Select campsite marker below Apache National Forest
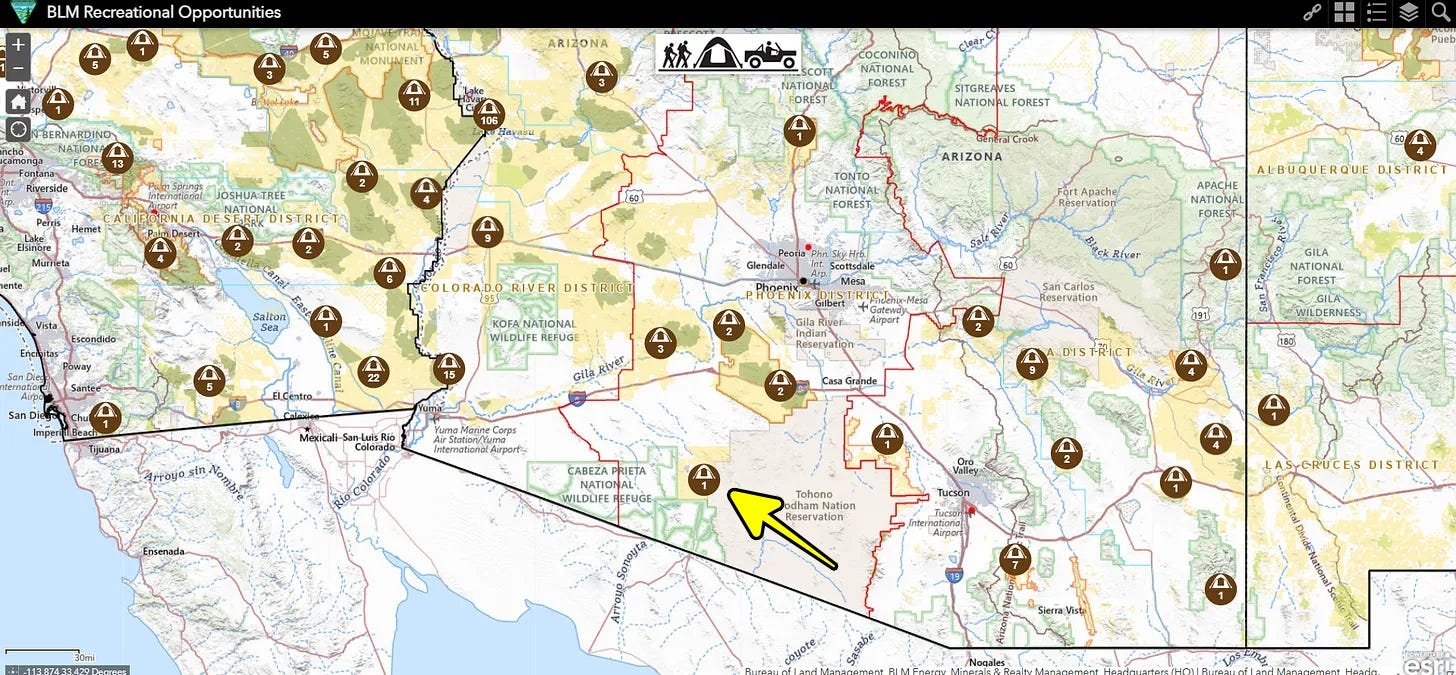1456x675 pixels. [x=1225, y=264]
